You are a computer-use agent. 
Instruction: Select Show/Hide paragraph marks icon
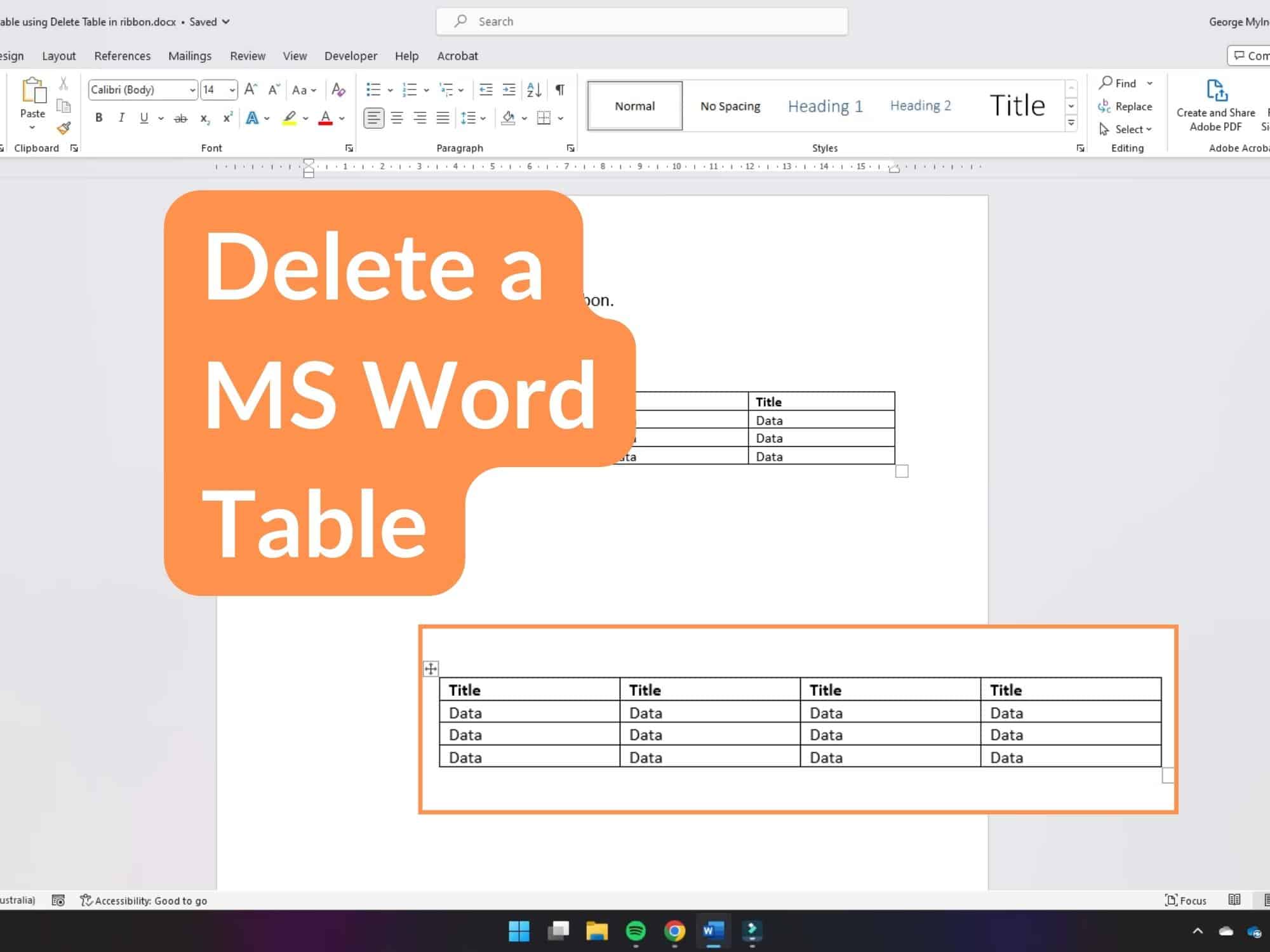click(x=560, y=90)
